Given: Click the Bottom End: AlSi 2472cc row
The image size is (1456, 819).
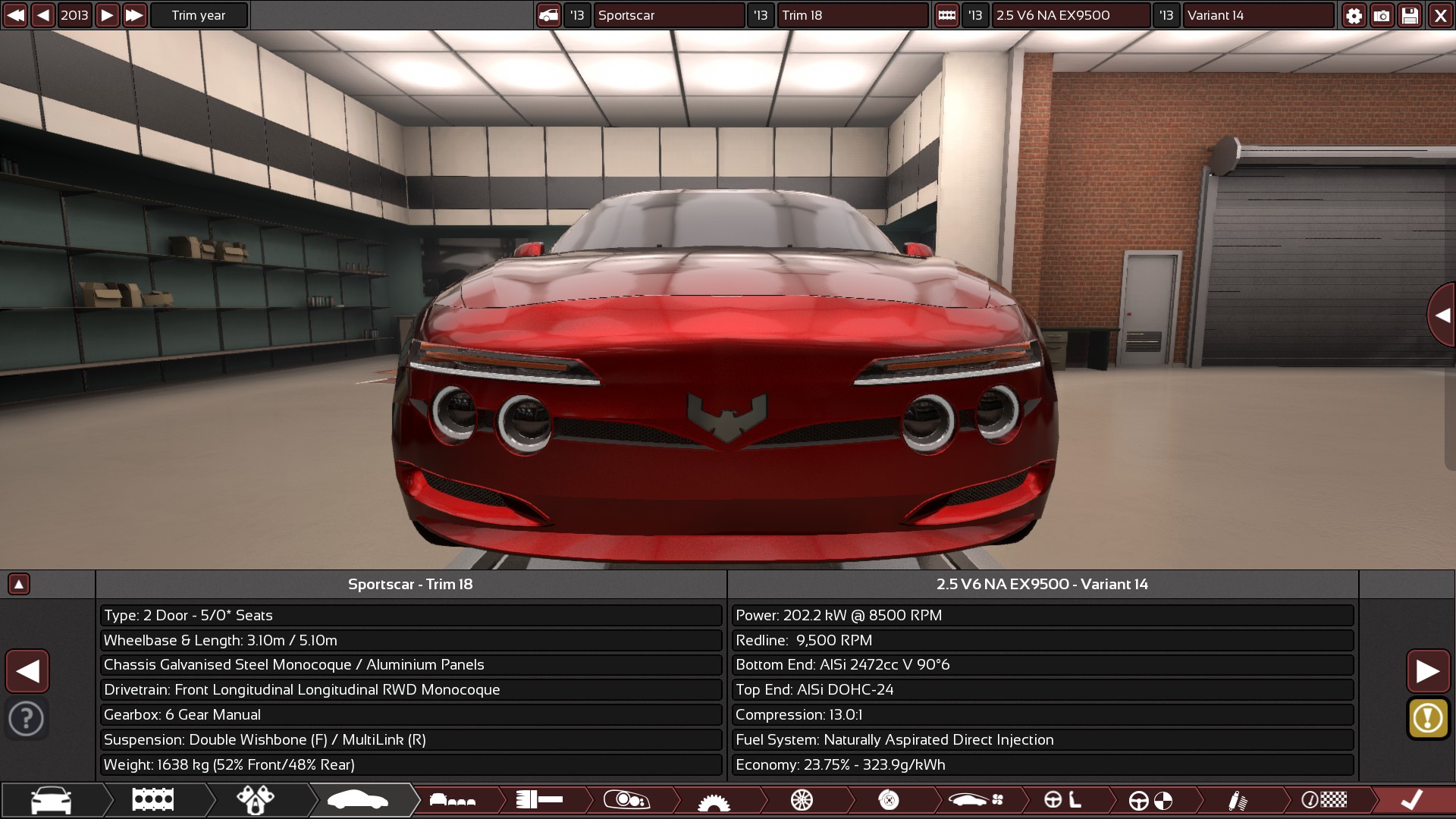Looking at the screenshot, I should click(1043, 665).
